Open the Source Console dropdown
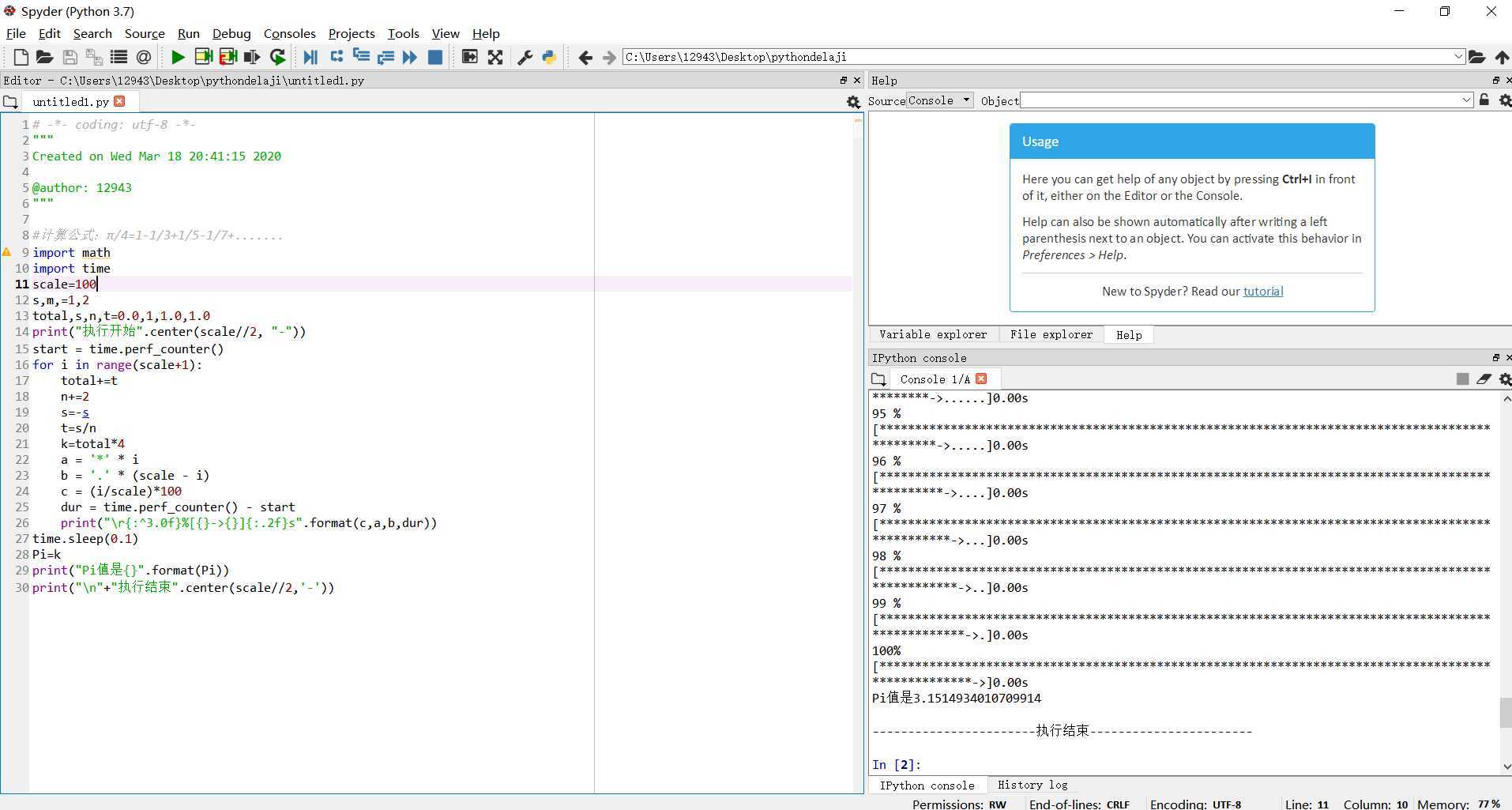 pos(940,100)
